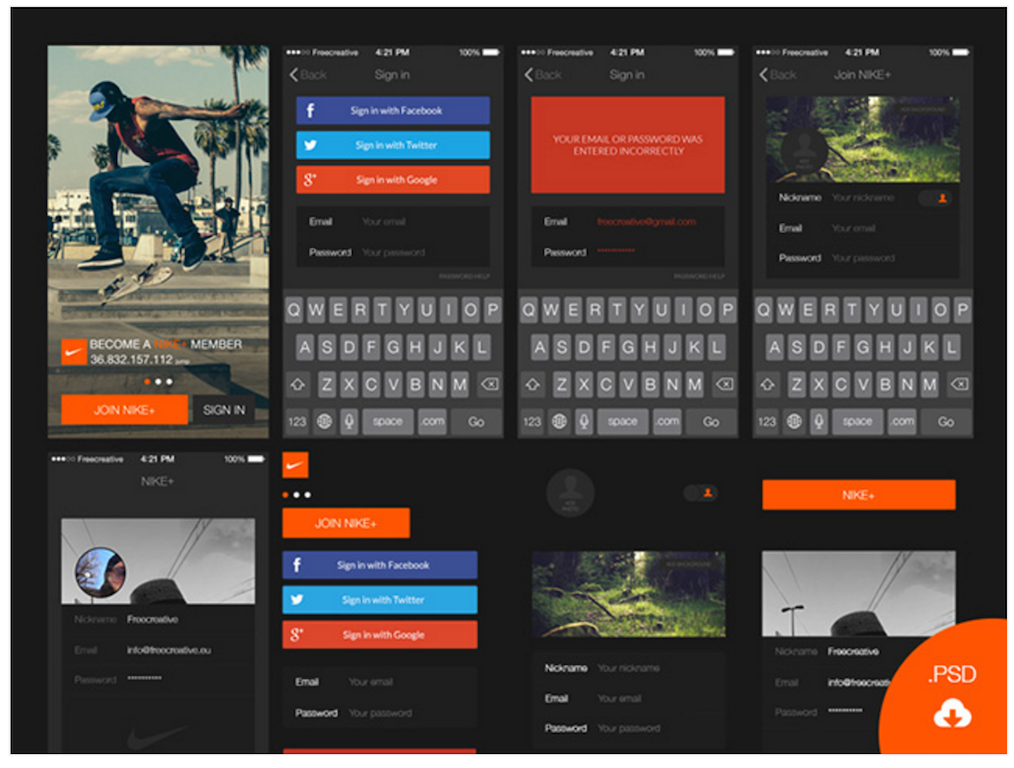Click the Nickname field below the standalone forest image
Screen dimensions: 1014x768
[x=629, y=668]
